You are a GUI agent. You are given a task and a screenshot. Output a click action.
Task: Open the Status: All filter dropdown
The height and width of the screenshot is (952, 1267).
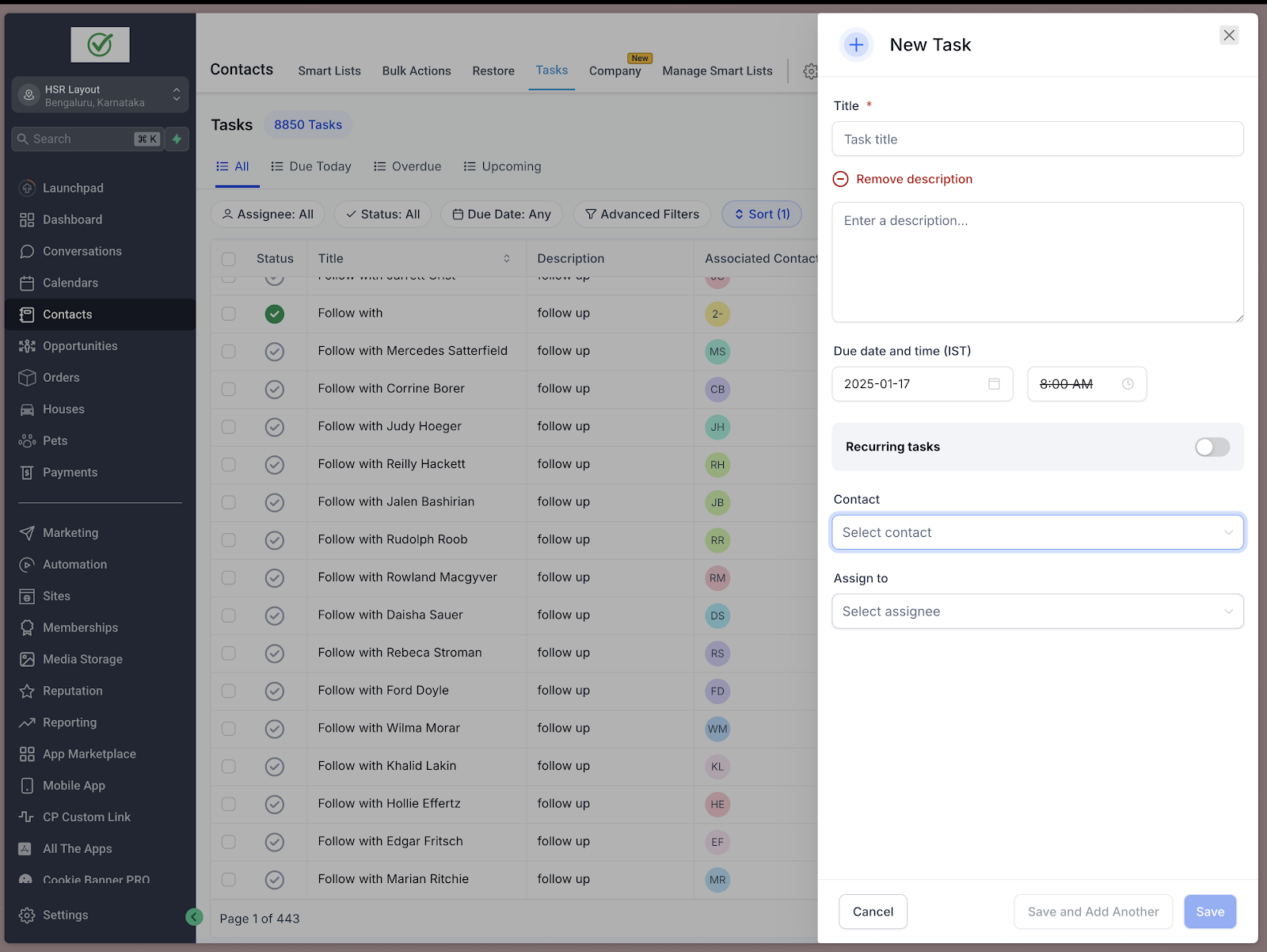coord(382,214)
